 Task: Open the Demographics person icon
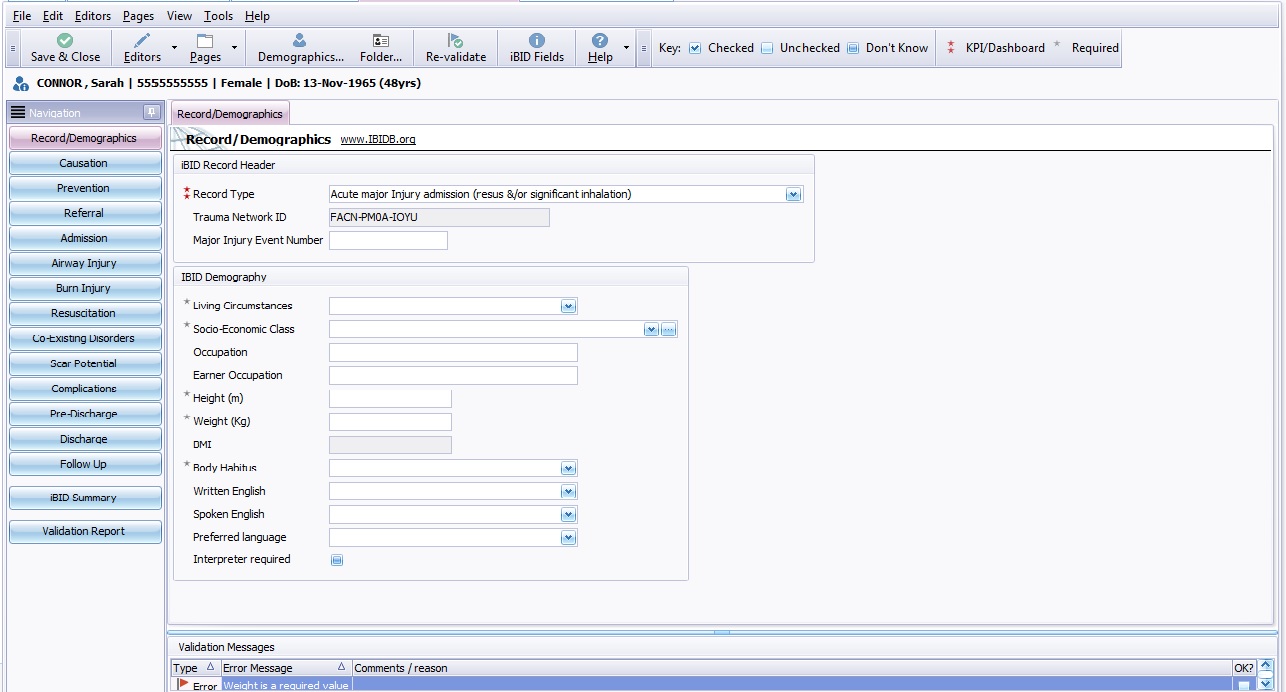[300, 41]
